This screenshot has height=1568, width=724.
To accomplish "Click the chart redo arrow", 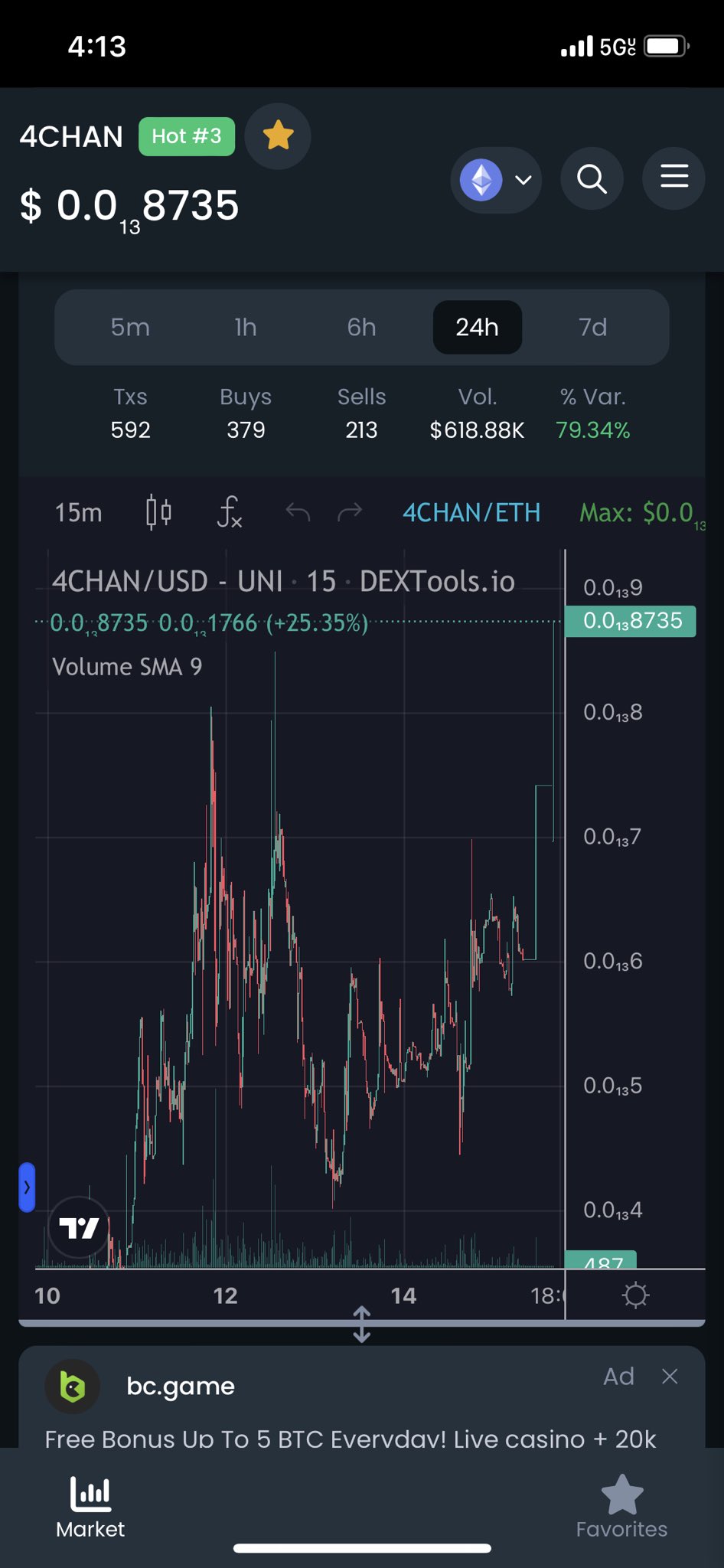I will click(350, 511).
